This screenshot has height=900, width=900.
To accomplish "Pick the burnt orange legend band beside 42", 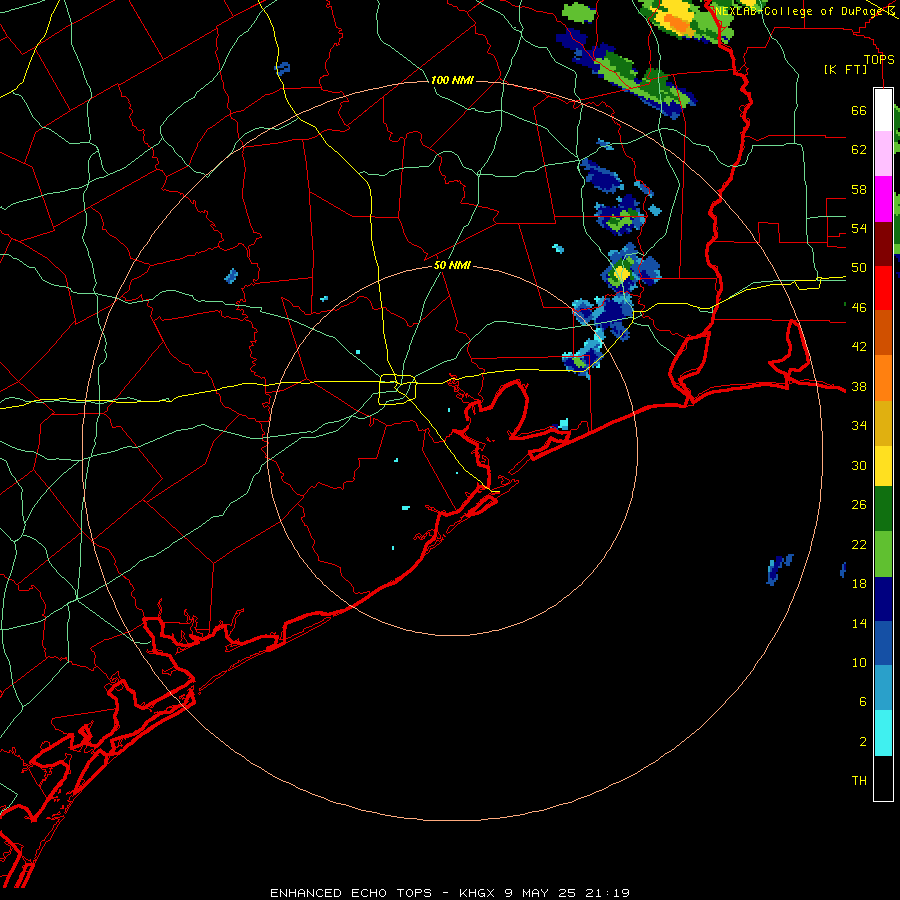I will pos(883,333).
